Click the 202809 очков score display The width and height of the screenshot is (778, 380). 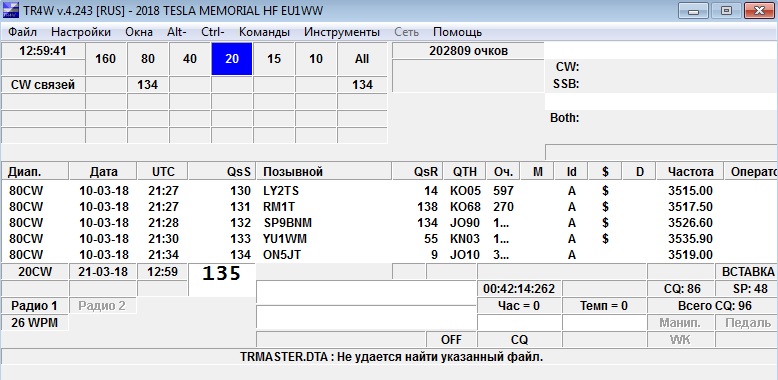pos(468,51)
